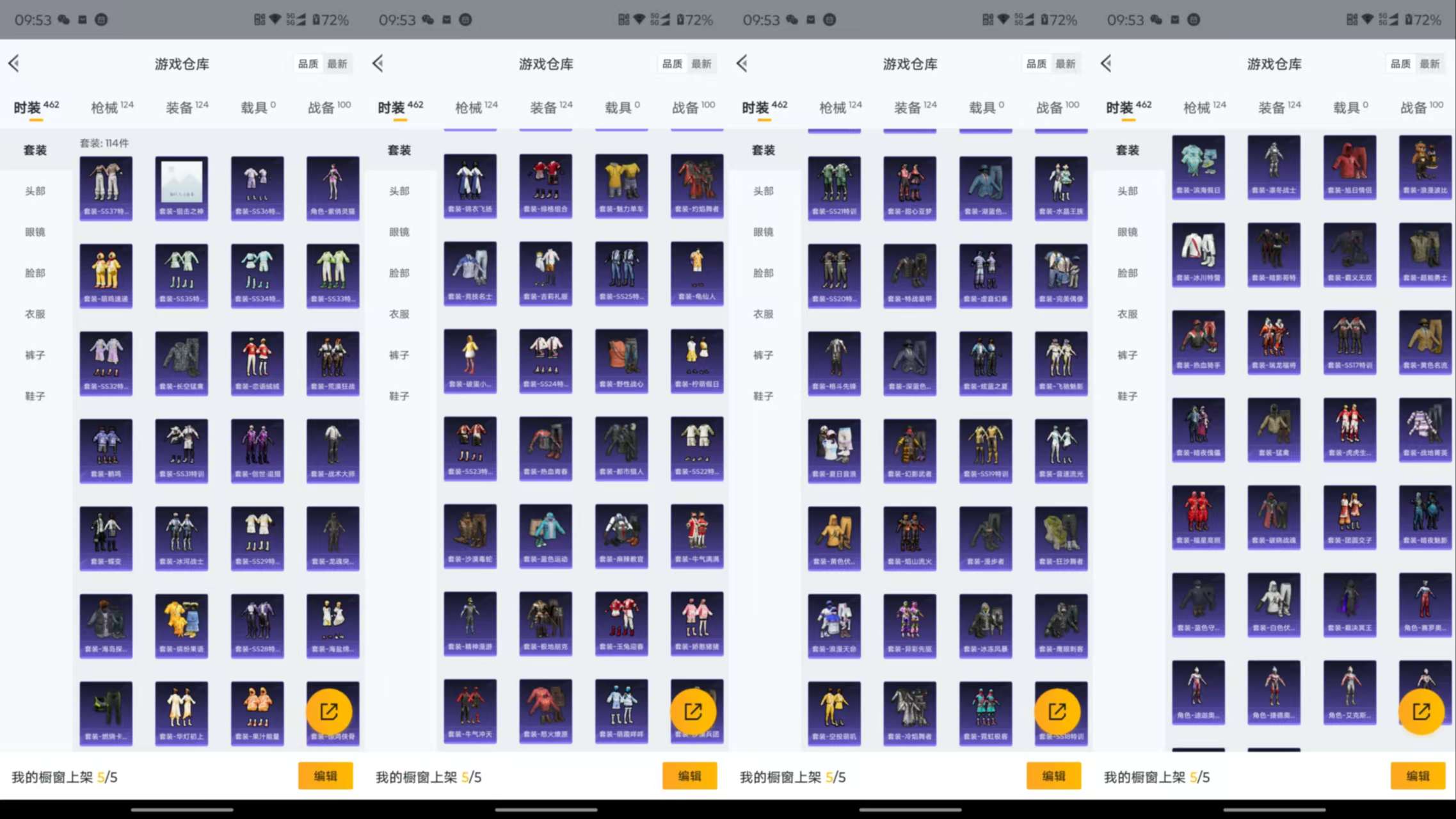Navigate back using the back arrow
1456x819 pixels.
[14, 63]
